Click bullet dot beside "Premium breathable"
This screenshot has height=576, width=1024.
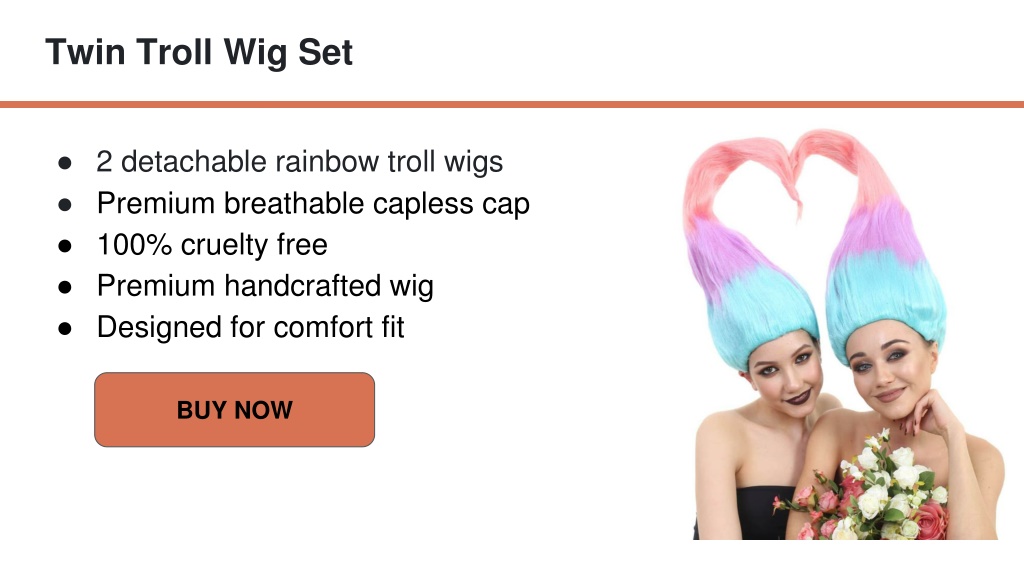[65, 204]
